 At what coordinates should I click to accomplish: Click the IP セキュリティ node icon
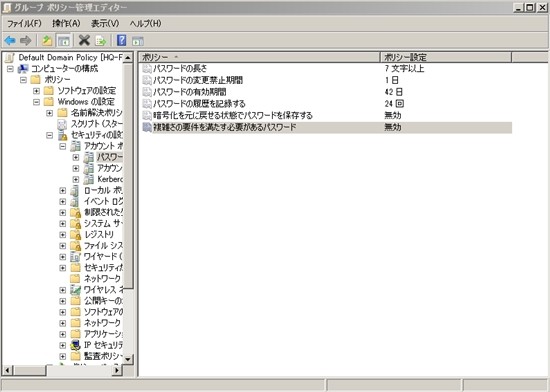(x=75, y=345)
